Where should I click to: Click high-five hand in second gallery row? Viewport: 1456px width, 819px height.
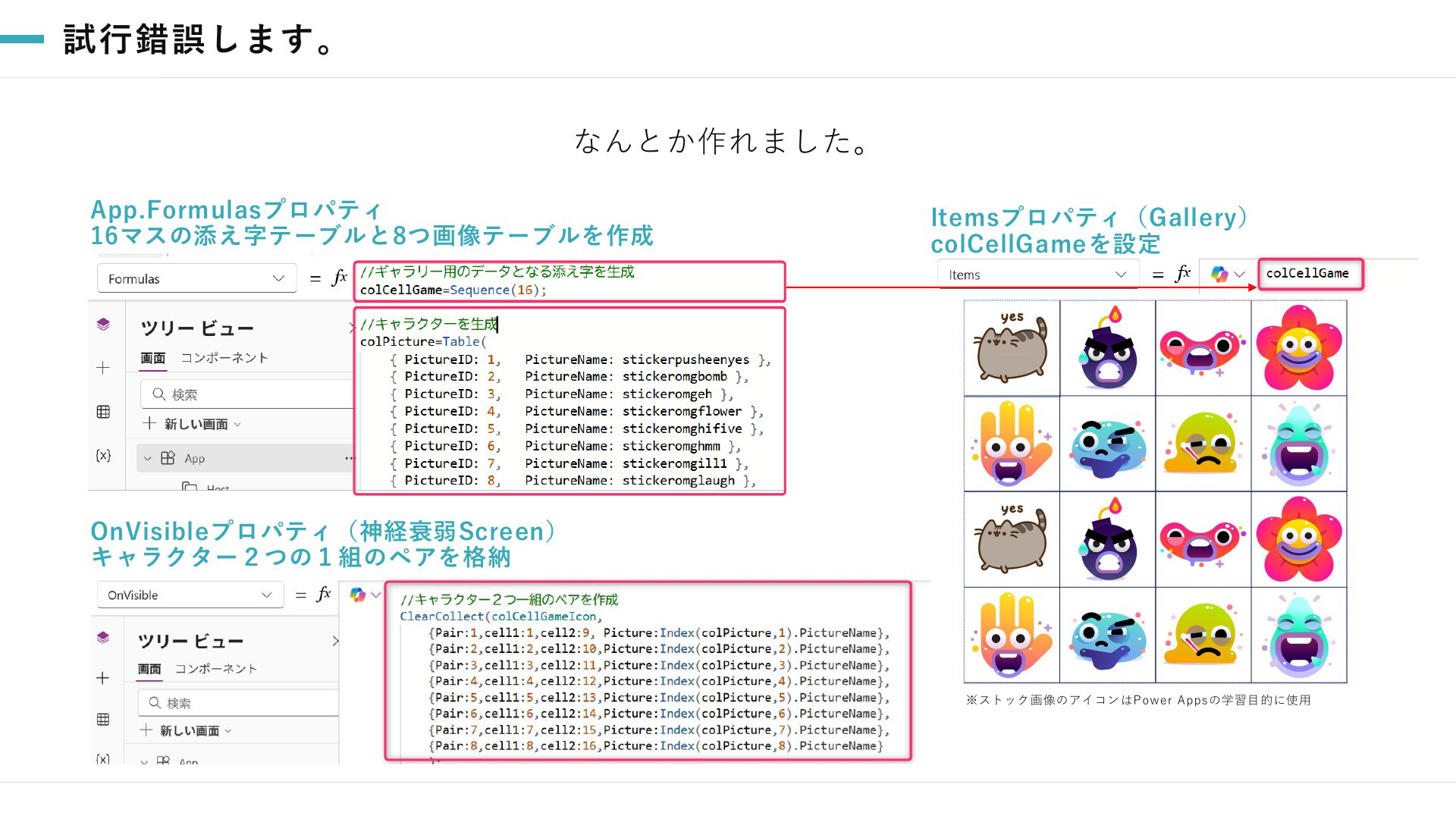click(x=1012, y=444)
